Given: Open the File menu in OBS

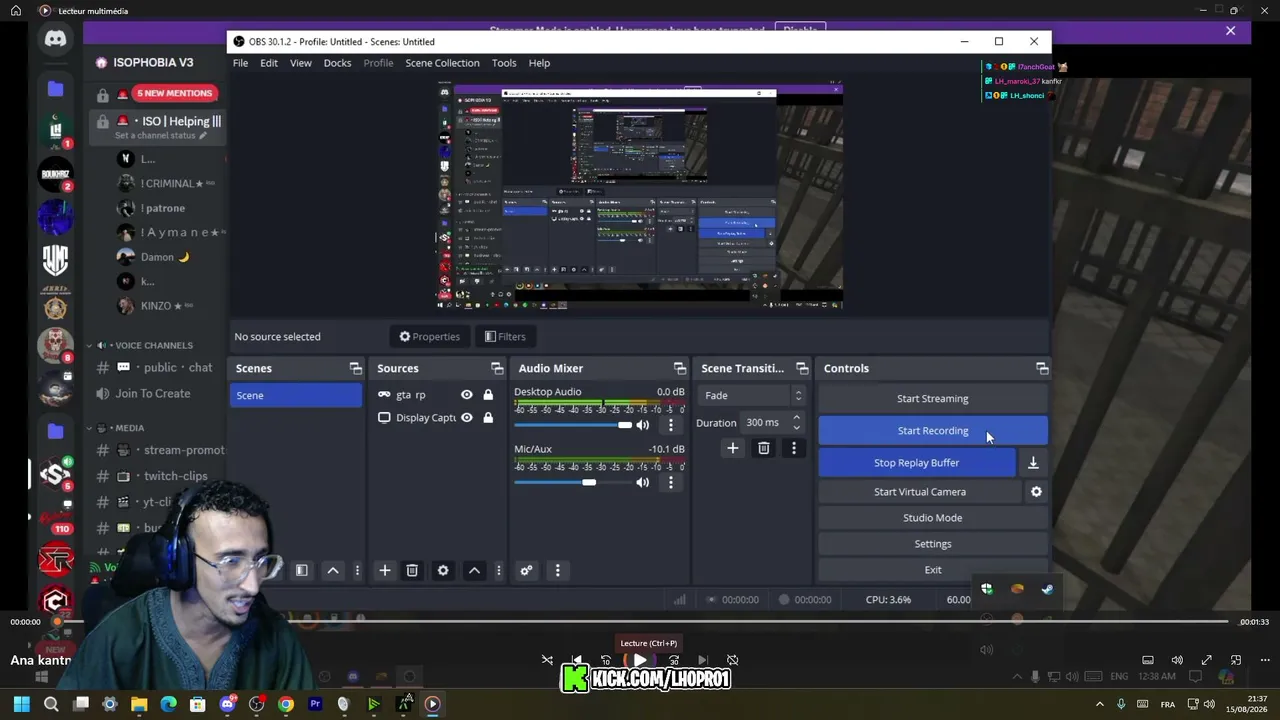Looking at the screenshot, I should (x=241, y=63).
